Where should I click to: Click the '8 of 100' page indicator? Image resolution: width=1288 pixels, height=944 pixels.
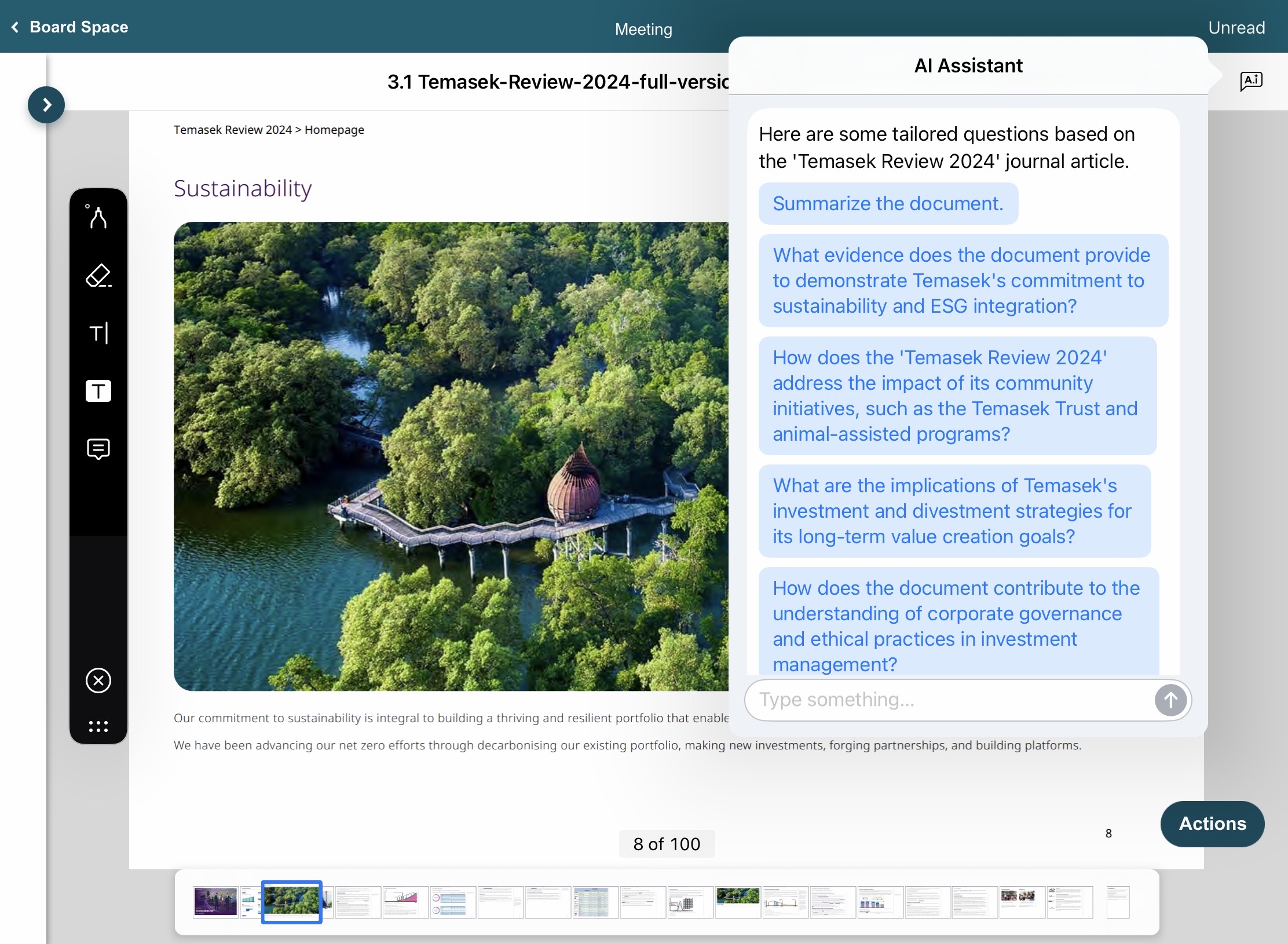[667, 844]
